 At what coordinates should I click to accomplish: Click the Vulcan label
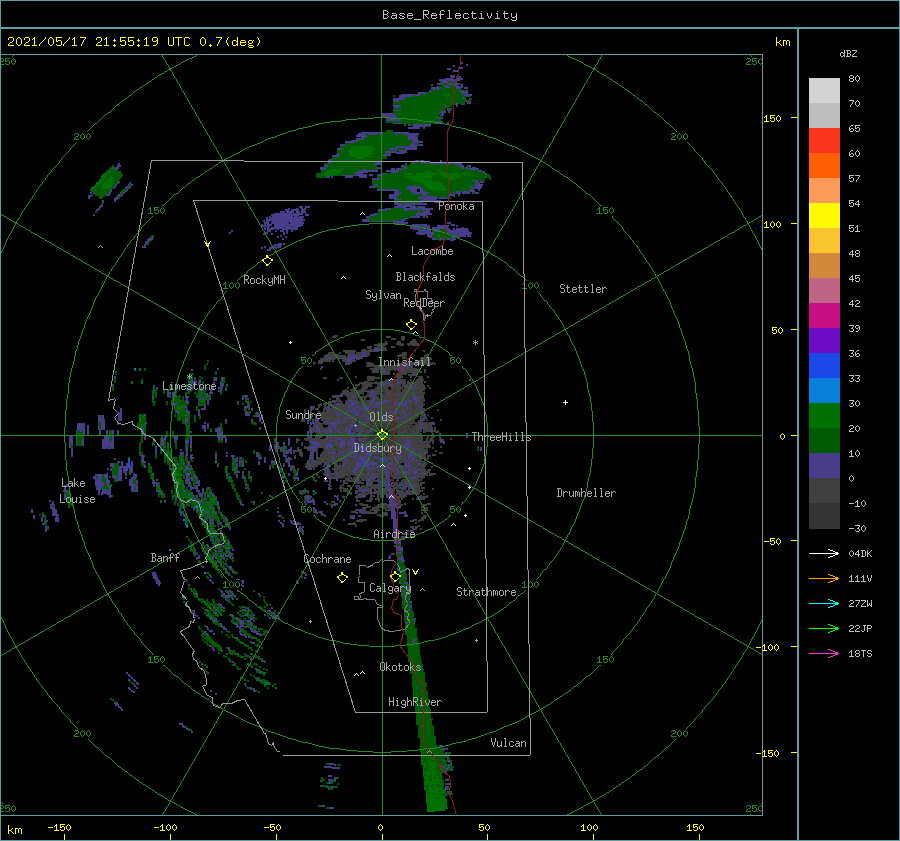tap(509, 743)
